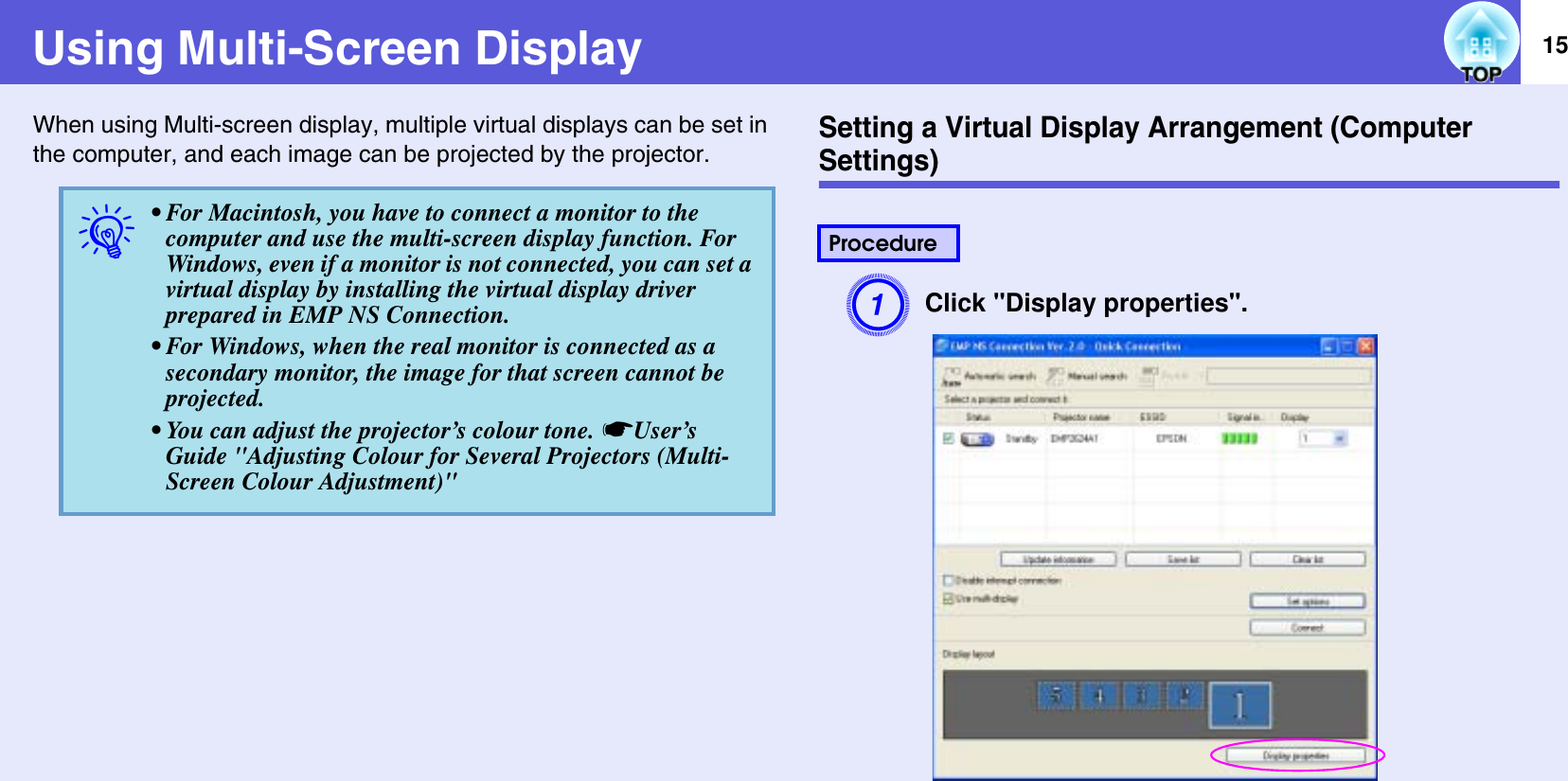Click the Save list button
Image resolution: width=1568 pixels, height=781 pixels.
point(1183,559)
